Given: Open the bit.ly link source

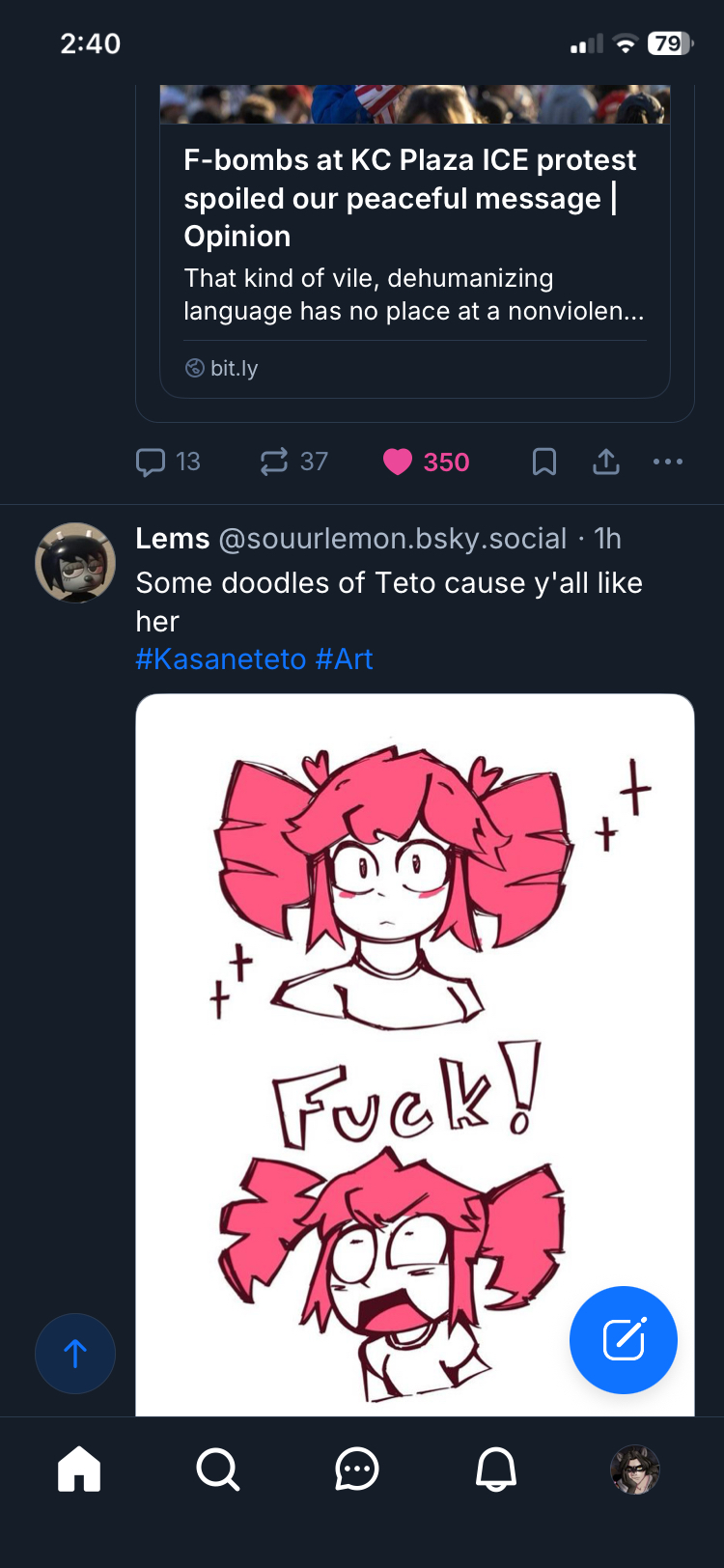Looking at the screenshot, I should click(x=234, y=368).
